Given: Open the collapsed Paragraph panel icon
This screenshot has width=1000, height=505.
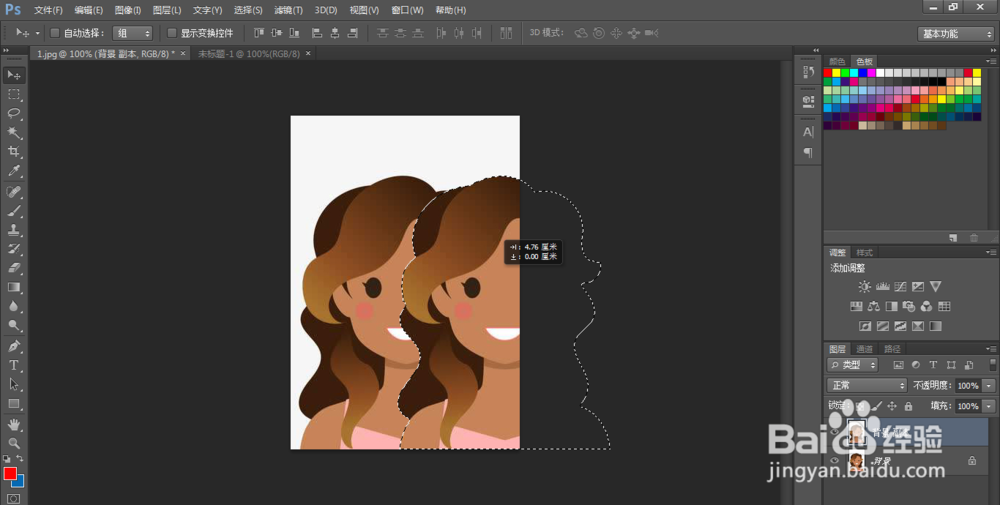Looking at the screenshot, I should 808,152.
